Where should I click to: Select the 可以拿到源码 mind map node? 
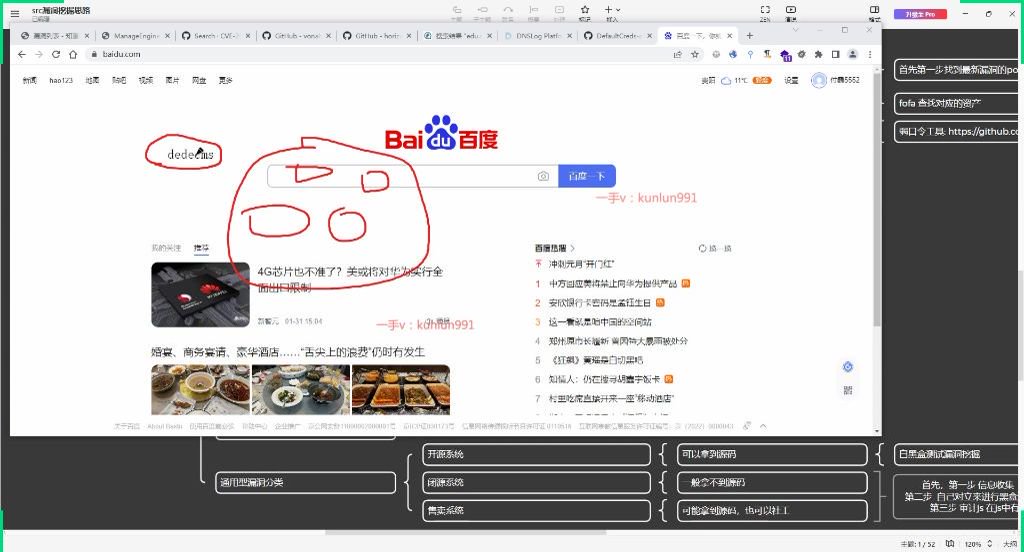(772, 454)
